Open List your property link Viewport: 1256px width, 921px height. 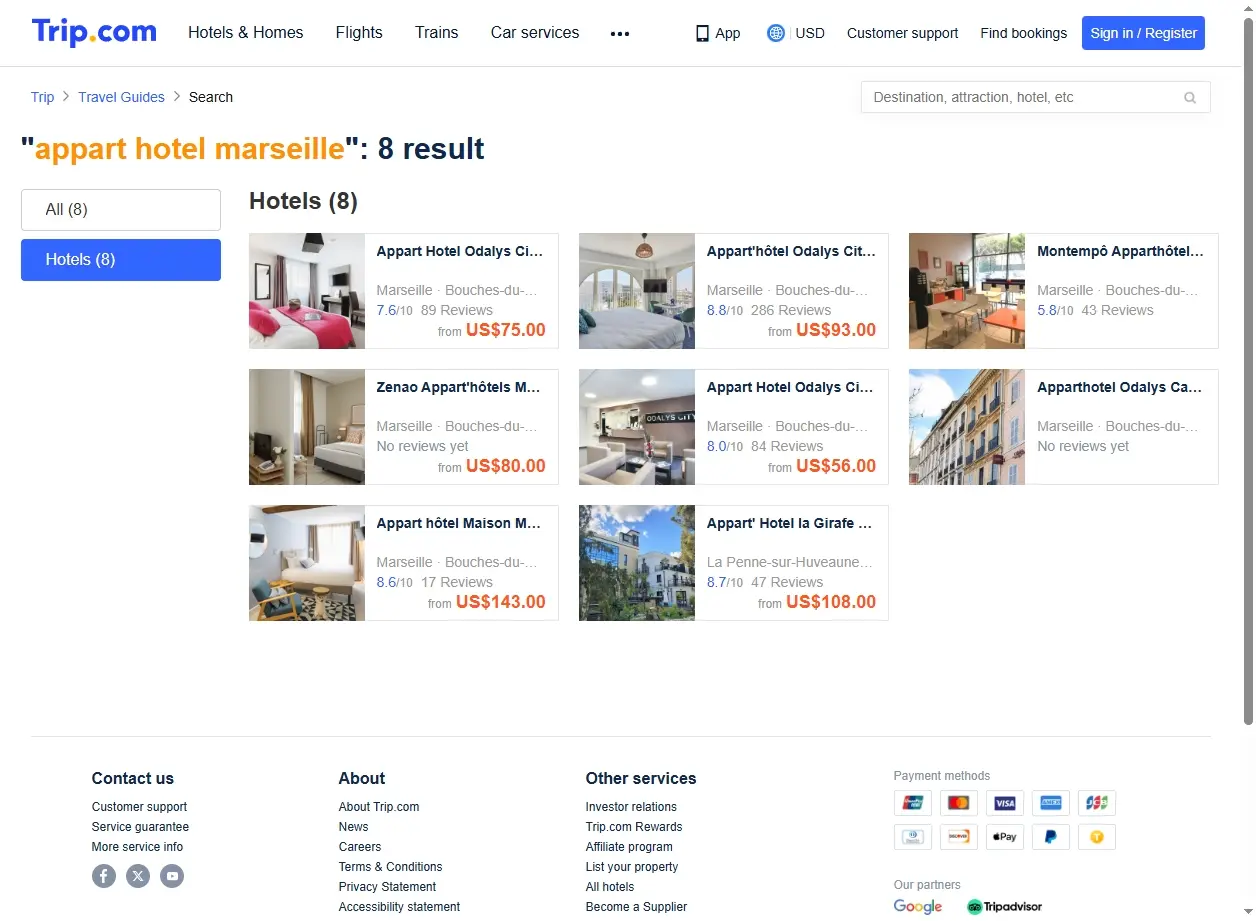tap(632, 867)
